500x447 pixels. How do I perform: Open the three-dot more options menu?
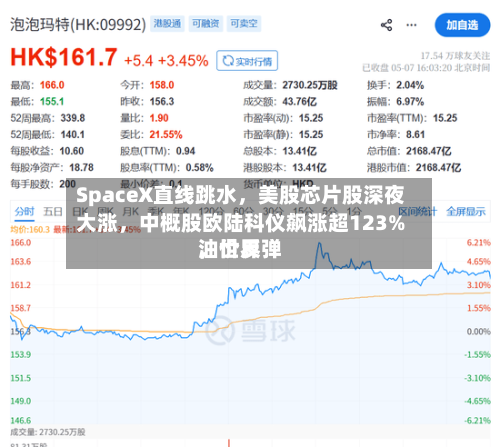tap(411, 25)
